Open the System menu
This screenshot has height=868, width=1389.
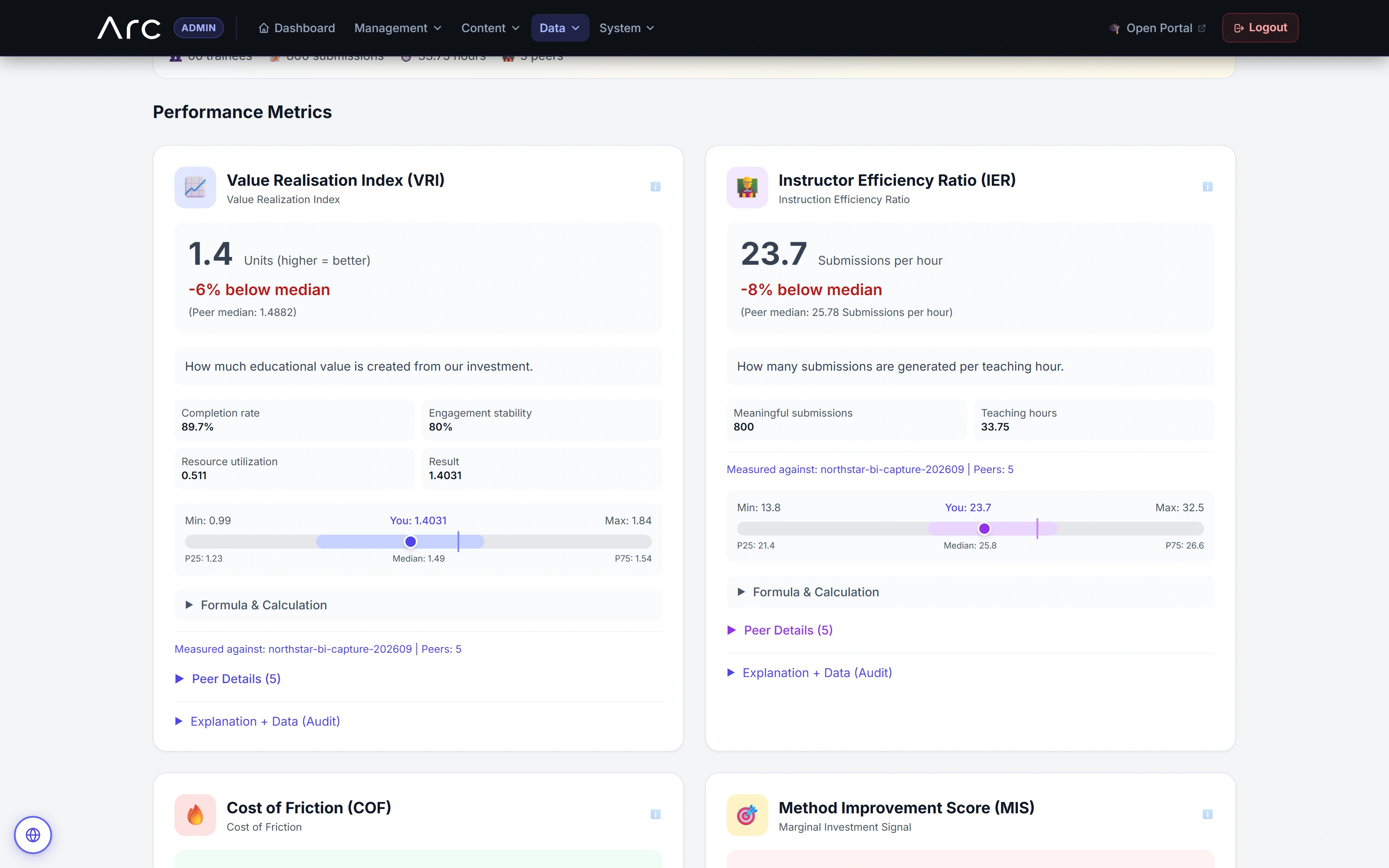tap(627, 28)
